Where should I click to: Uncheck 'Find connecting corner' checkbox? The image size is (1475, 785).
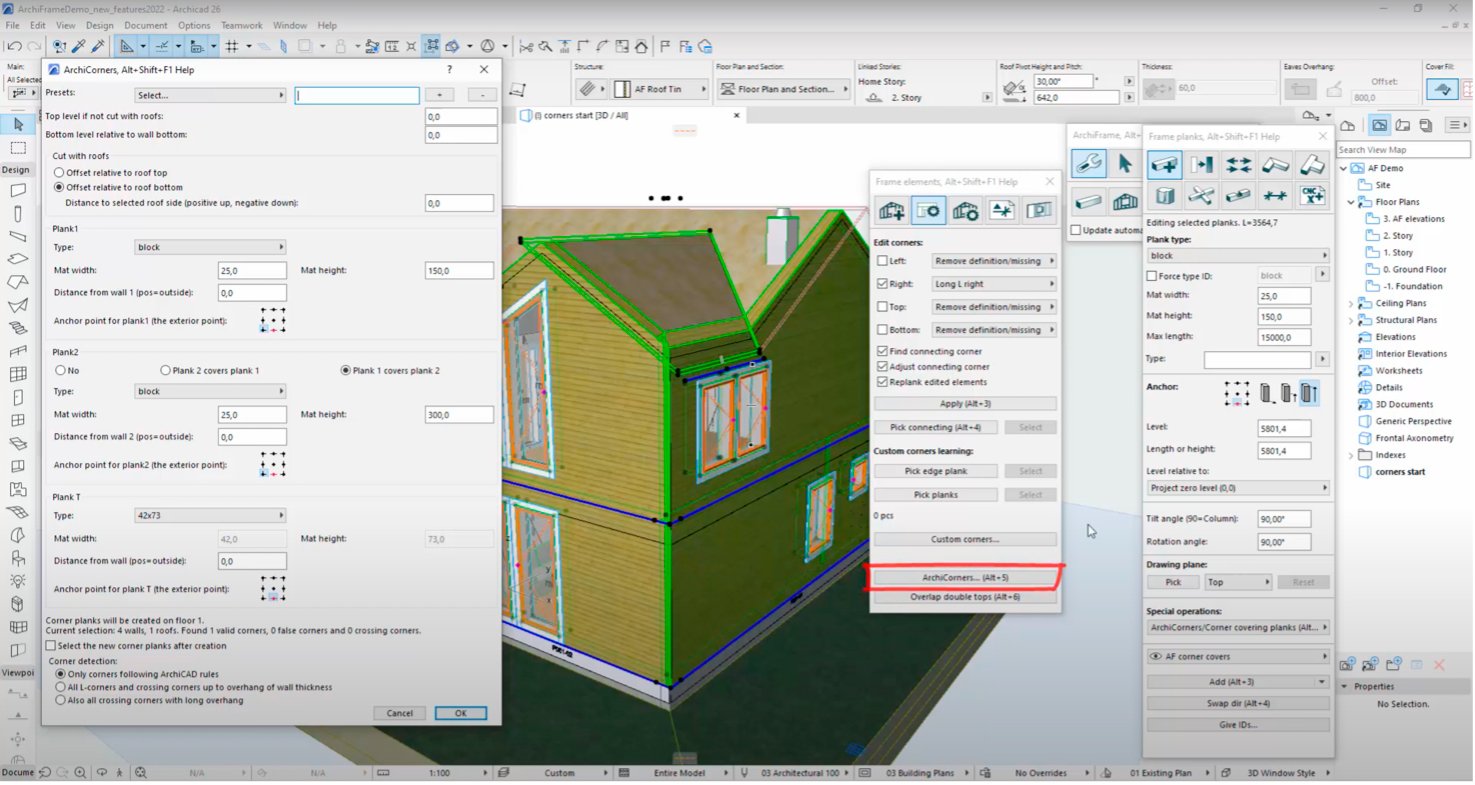coord(882,351)
